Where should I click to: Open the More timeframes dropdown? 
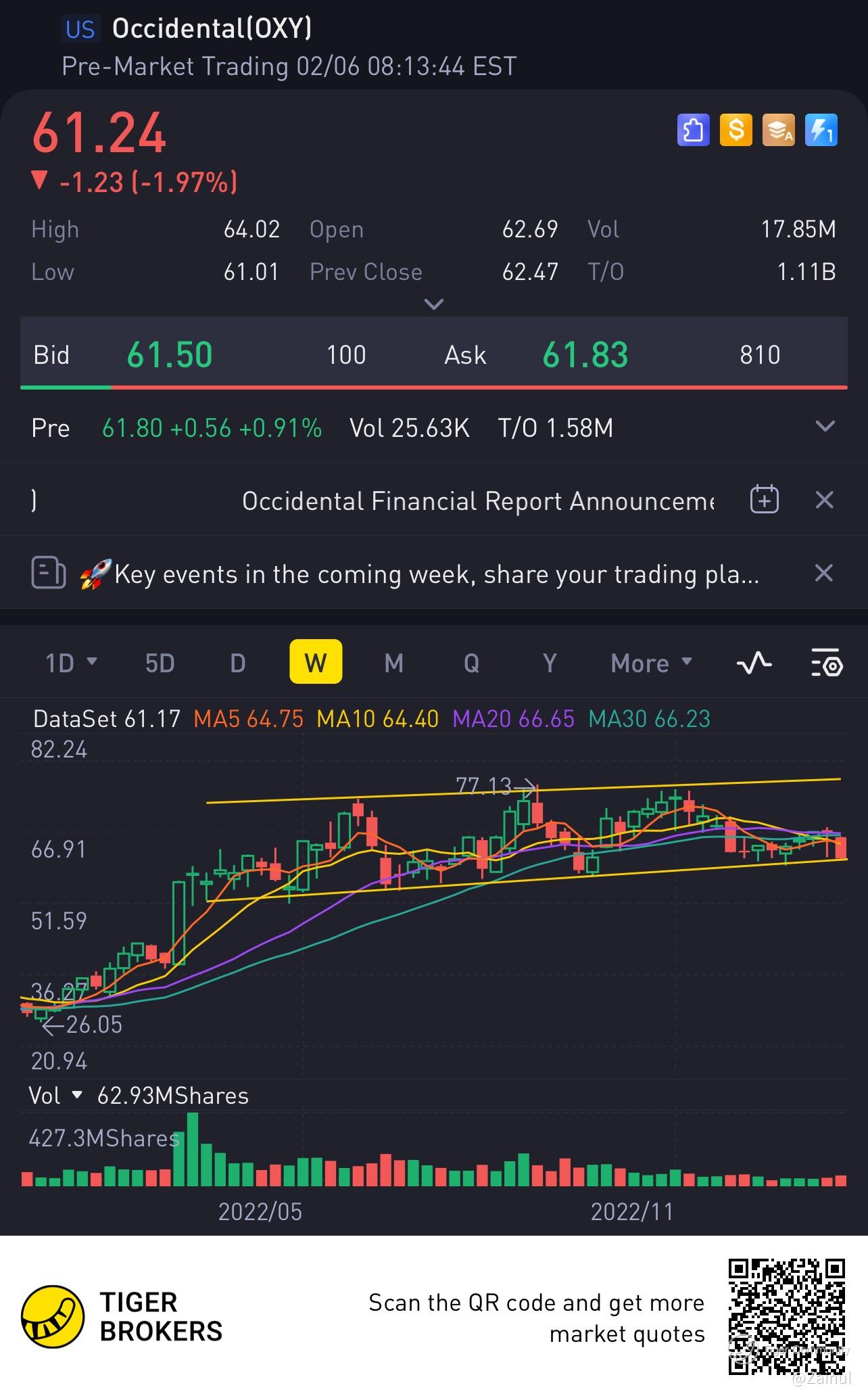(651, 663)
